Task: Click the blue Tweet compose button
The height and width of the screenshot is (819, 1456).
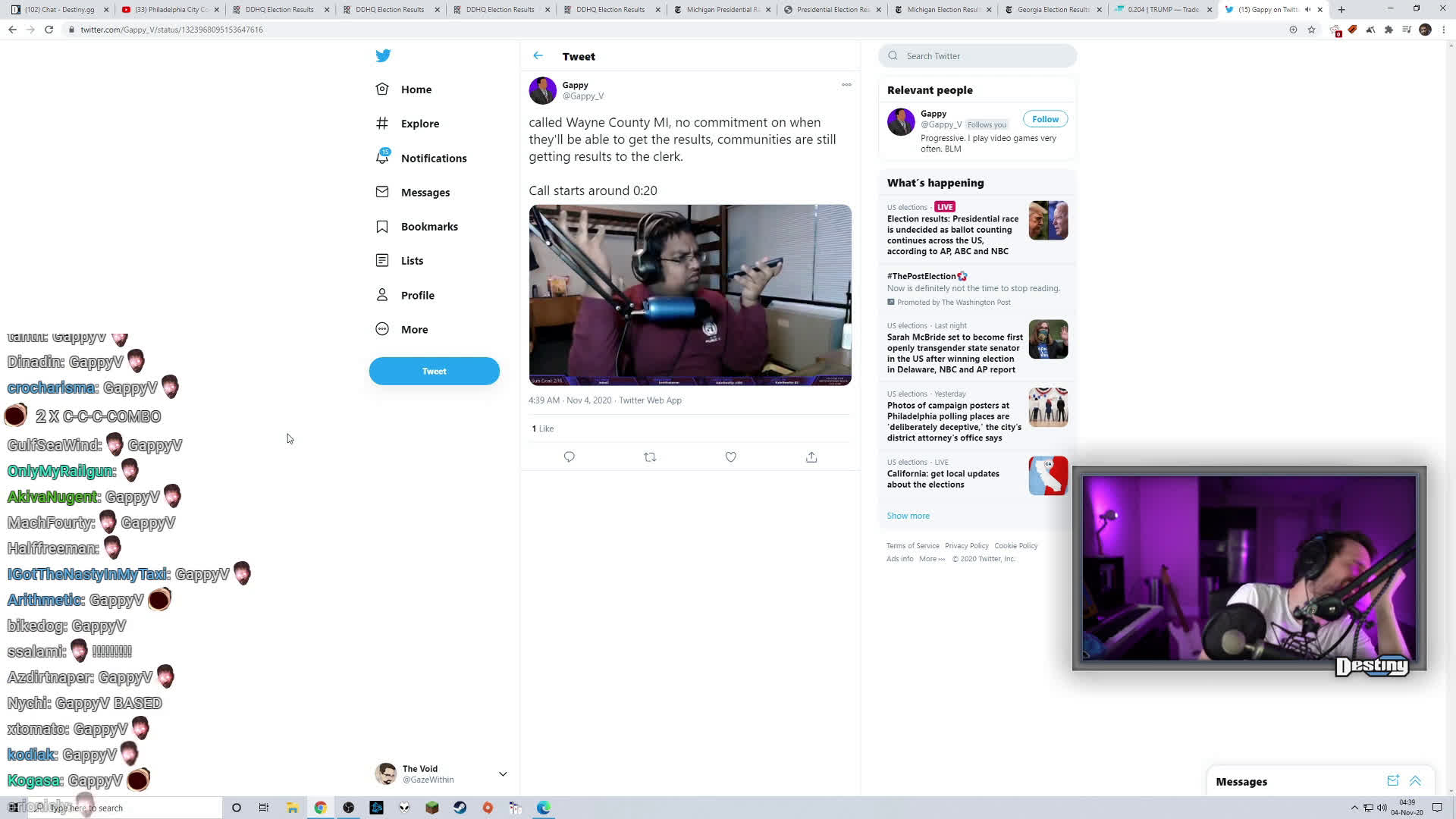Action: (x=434, y=372)
